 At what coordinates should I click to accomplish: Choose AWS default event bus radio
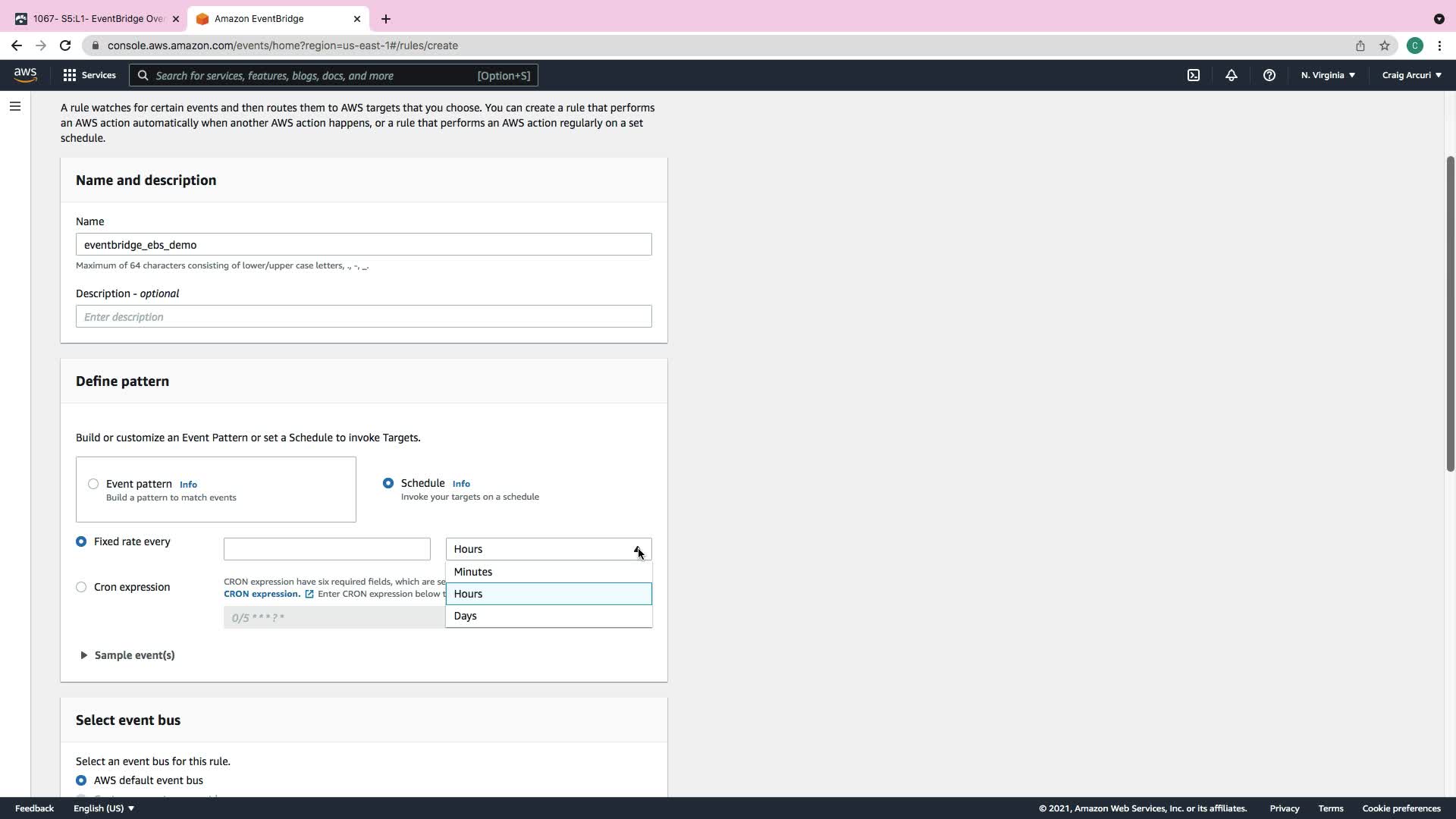[81, 780]
